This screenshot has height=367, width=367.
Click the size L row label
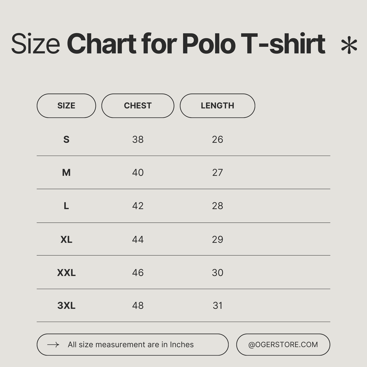point(66,206)
